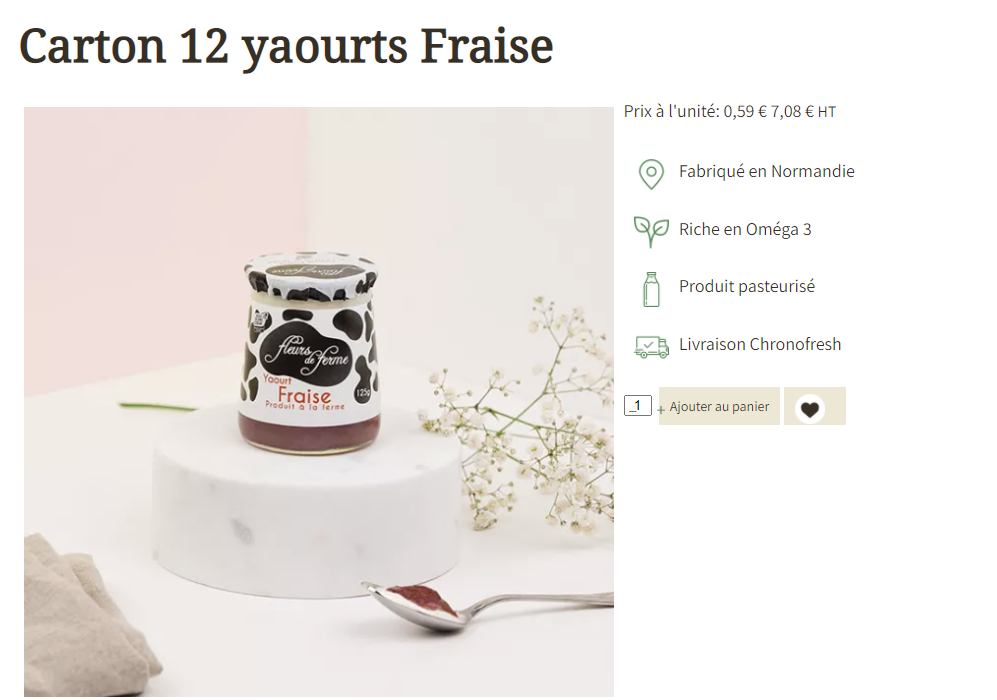
Task: Click the minus sign inside quantity field
Action: coord(631,409)
